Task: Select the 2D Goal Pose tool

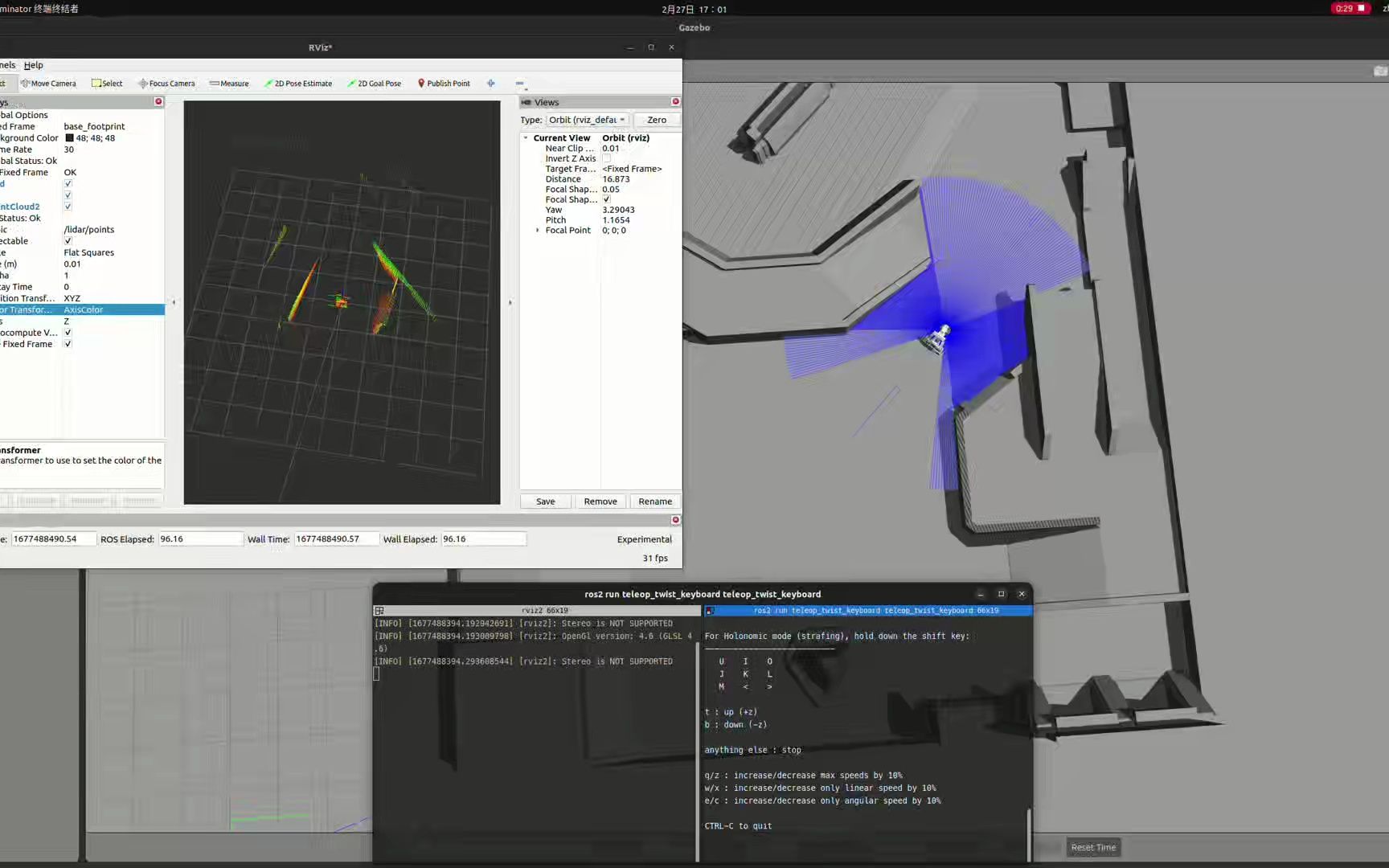Action: click(x=375, y=84)
